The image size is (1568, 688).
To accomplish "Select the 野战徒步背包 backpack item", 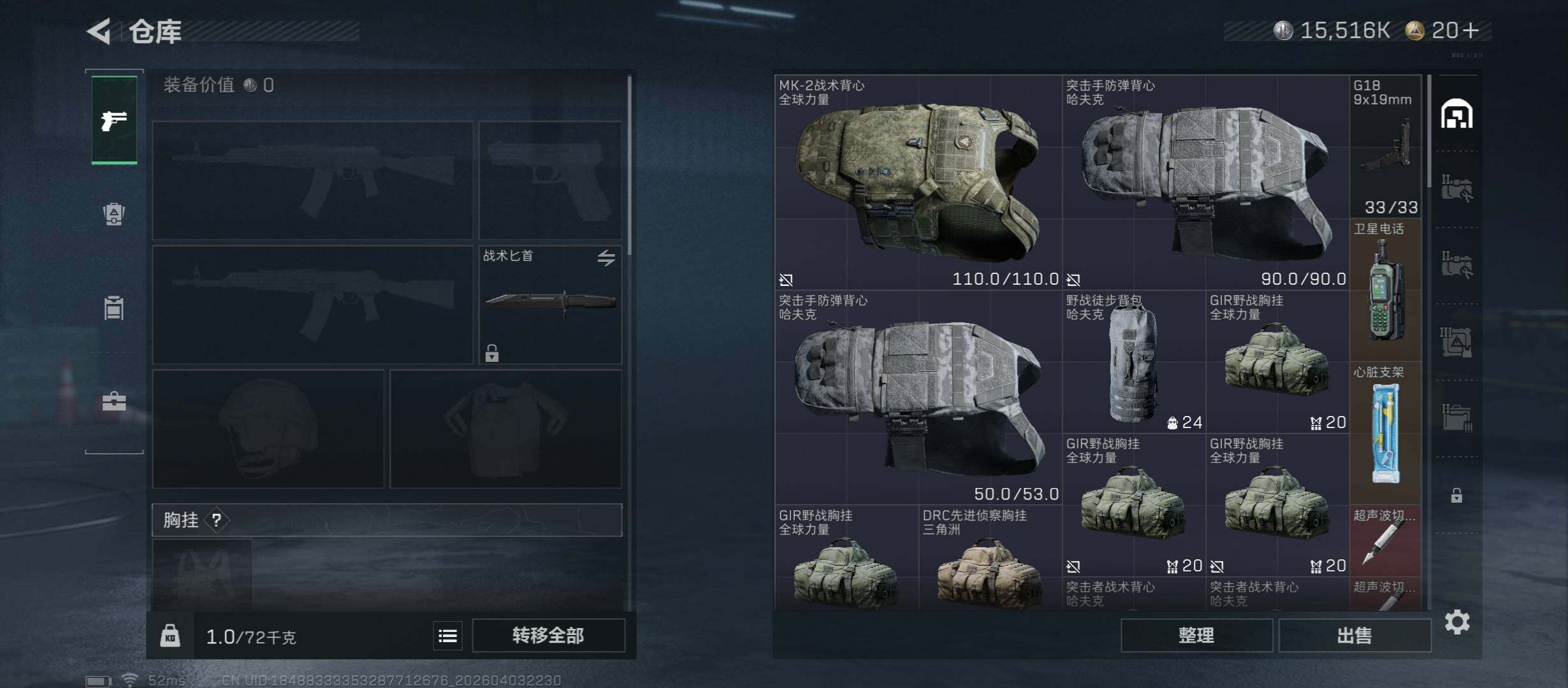I will pyautogui.click(x=1134, y=362).
